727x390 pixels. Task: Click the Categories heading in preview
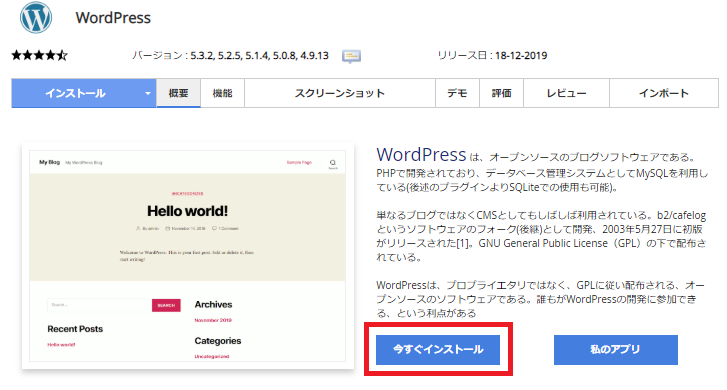(x=218, y=341)
